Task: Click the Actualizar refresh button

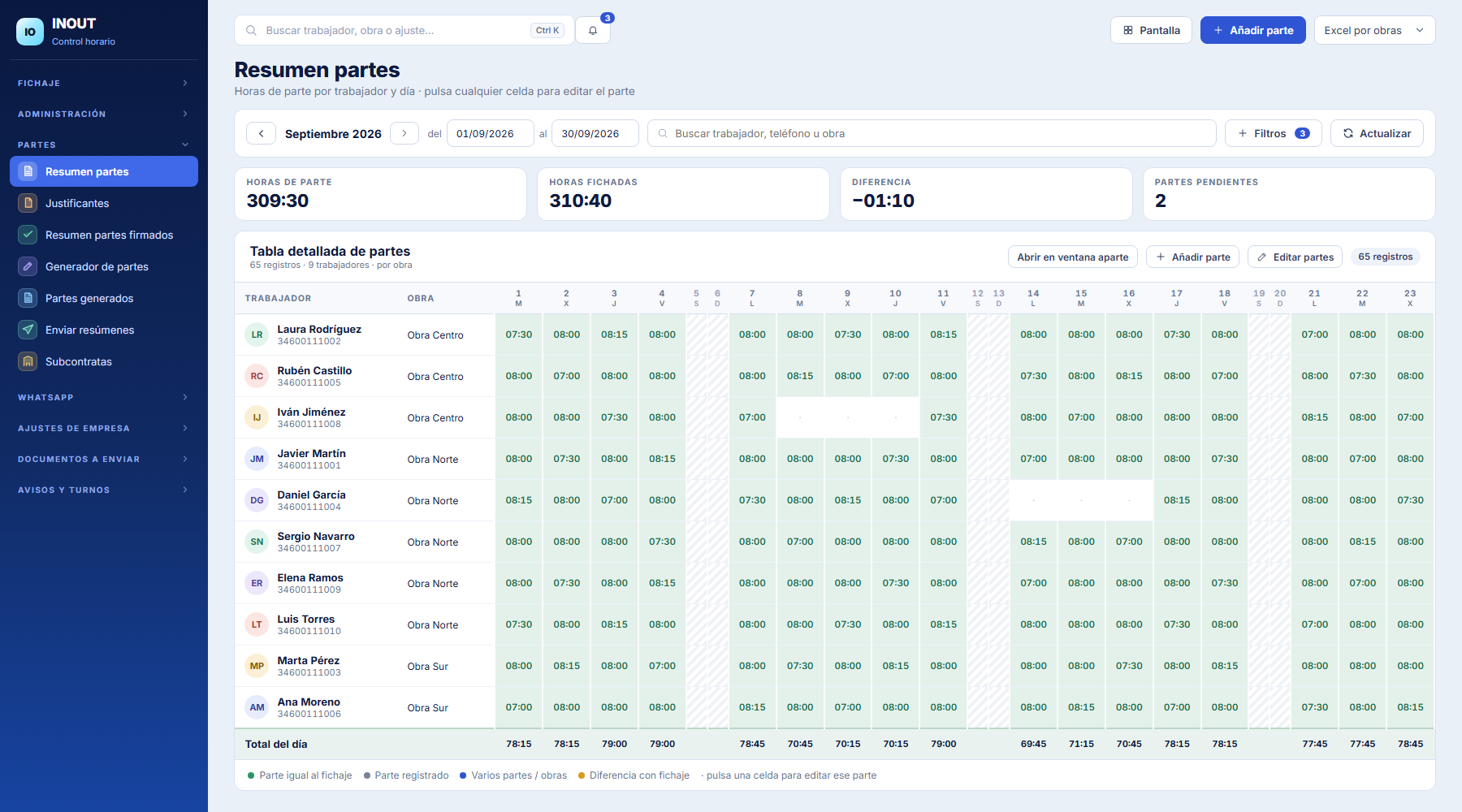Action: [1377, 133]
